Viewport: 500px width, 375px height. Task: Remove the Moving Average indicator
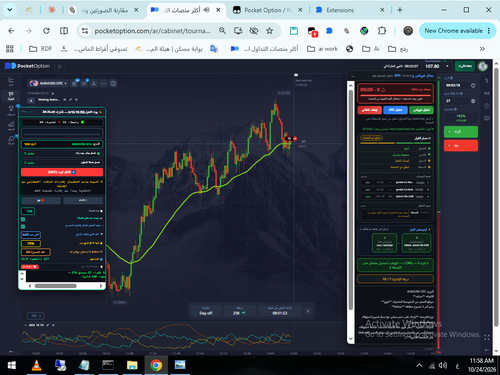pyautogui.click(x=76, y=100)
